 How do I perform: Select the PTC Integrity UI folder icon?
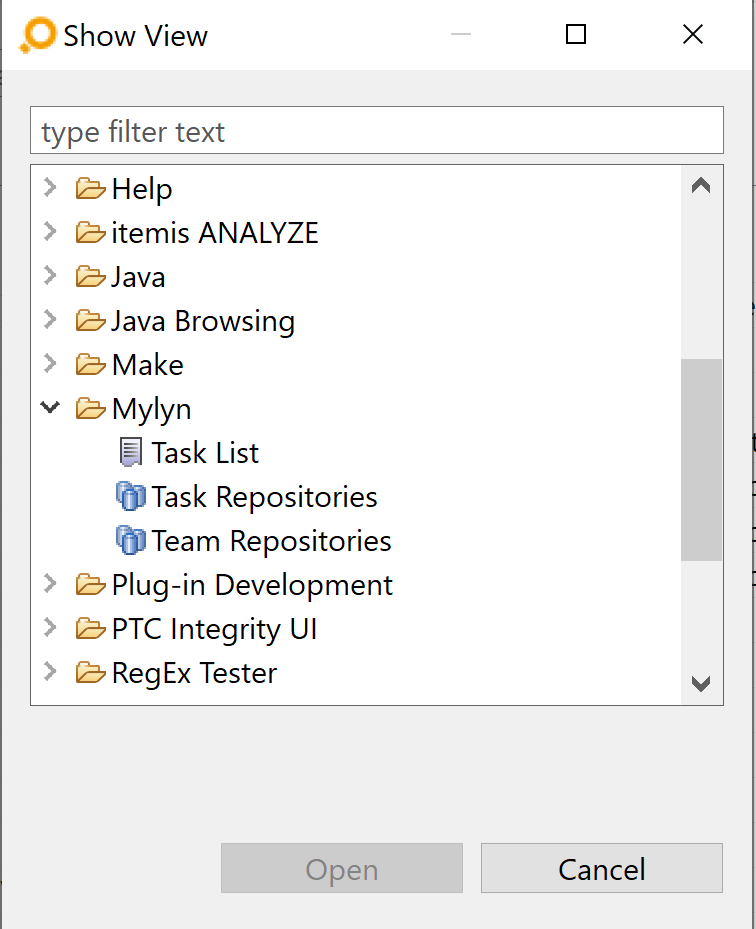(x=91, y=629)
